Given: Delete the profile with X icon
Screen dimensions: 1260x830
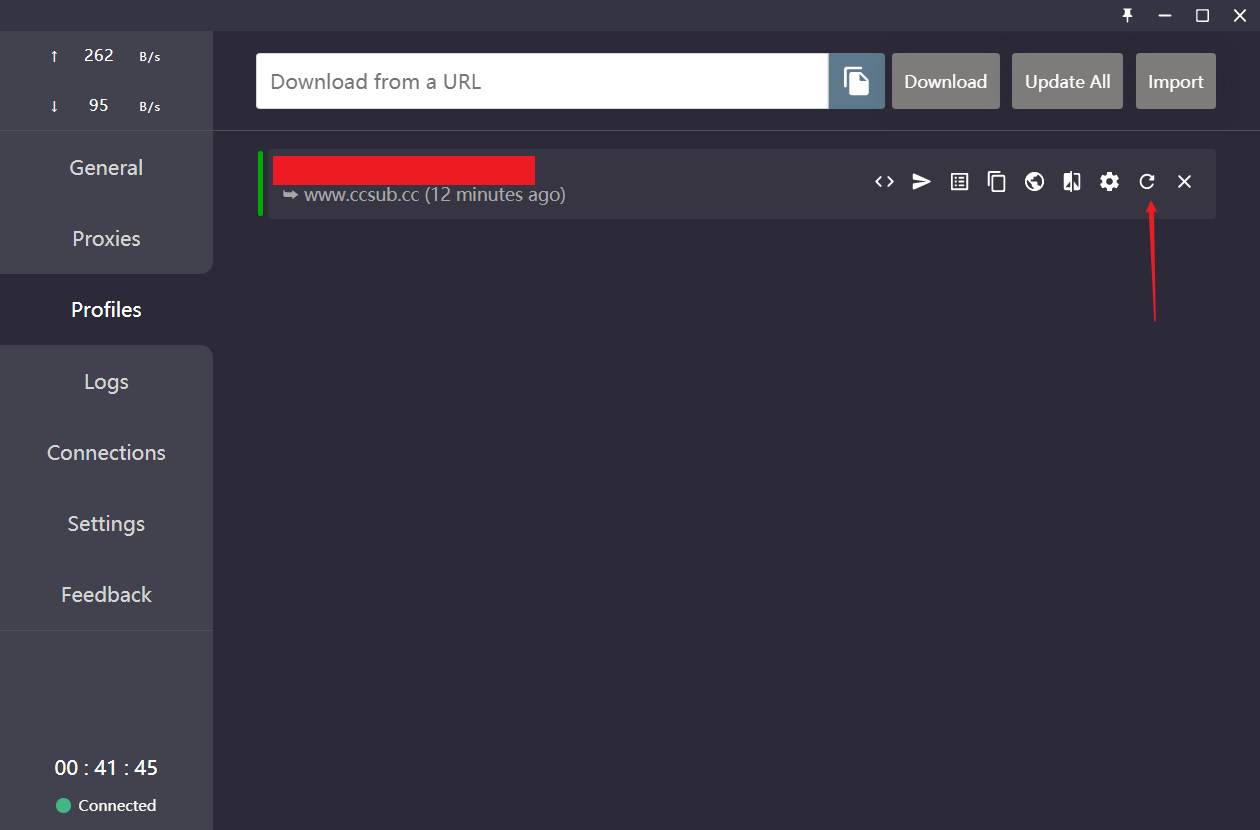Looking at the screenshot, I should (x=1184, y=182).
